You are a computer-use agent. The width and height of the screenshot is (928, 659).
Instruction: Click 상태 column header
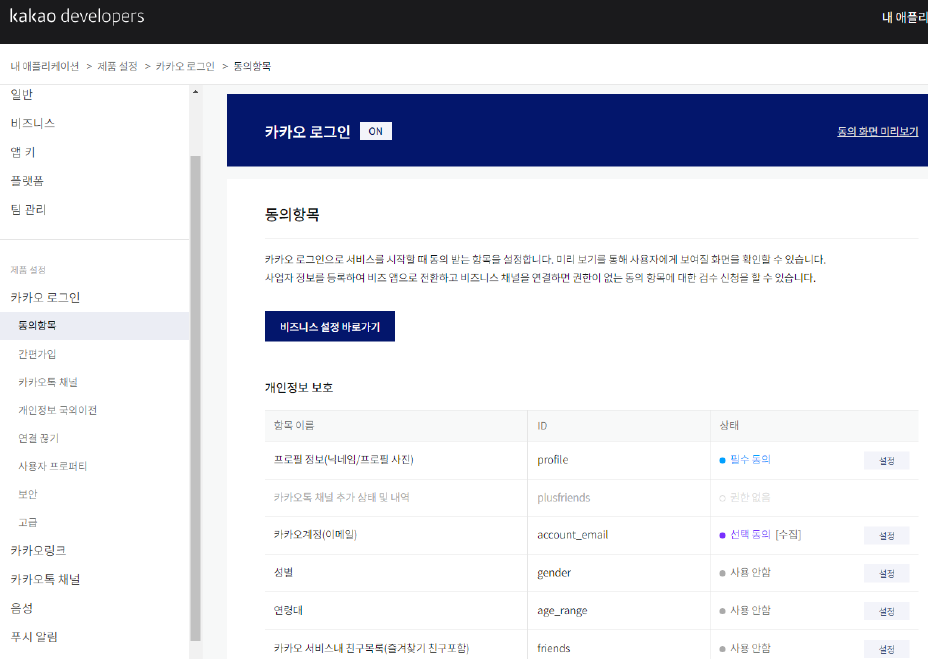tap(729, 426)
